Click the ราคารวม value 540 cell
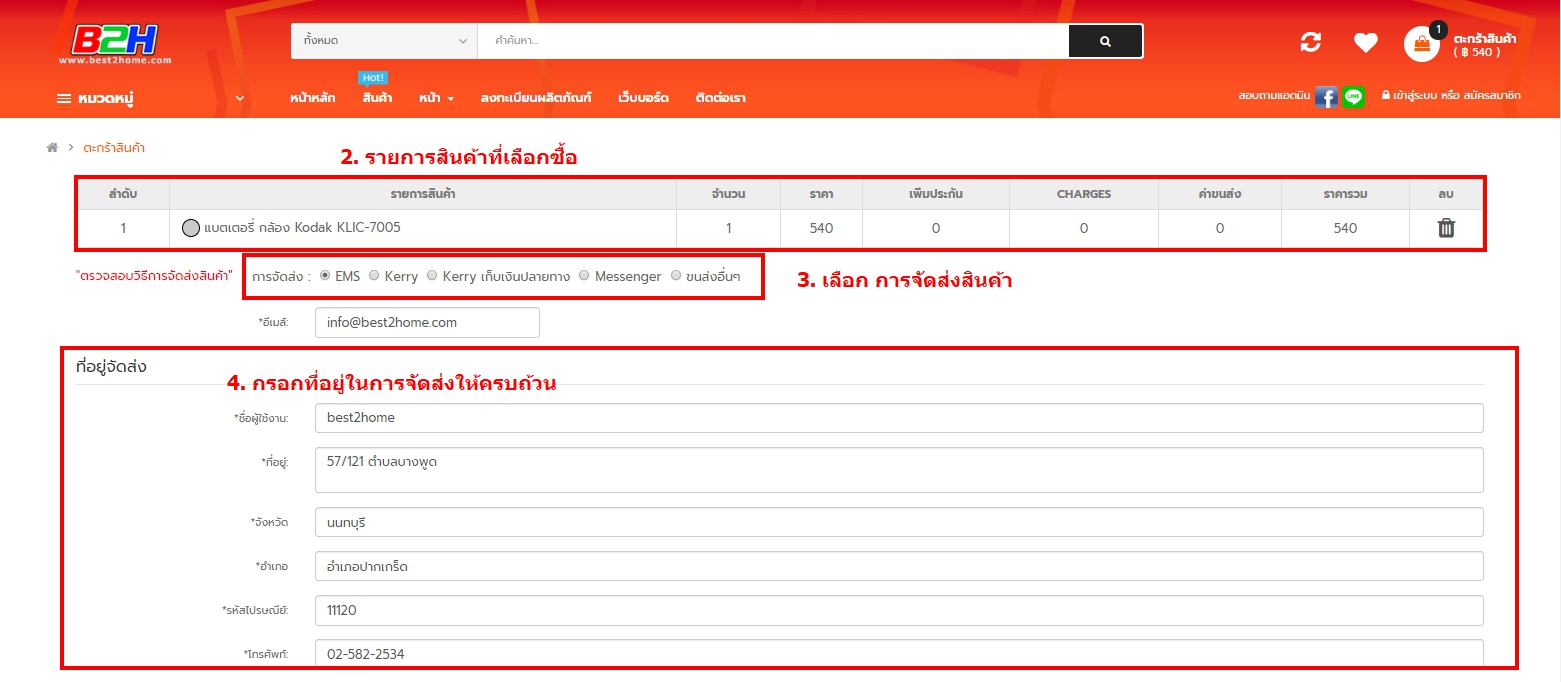 [1345, 228]
